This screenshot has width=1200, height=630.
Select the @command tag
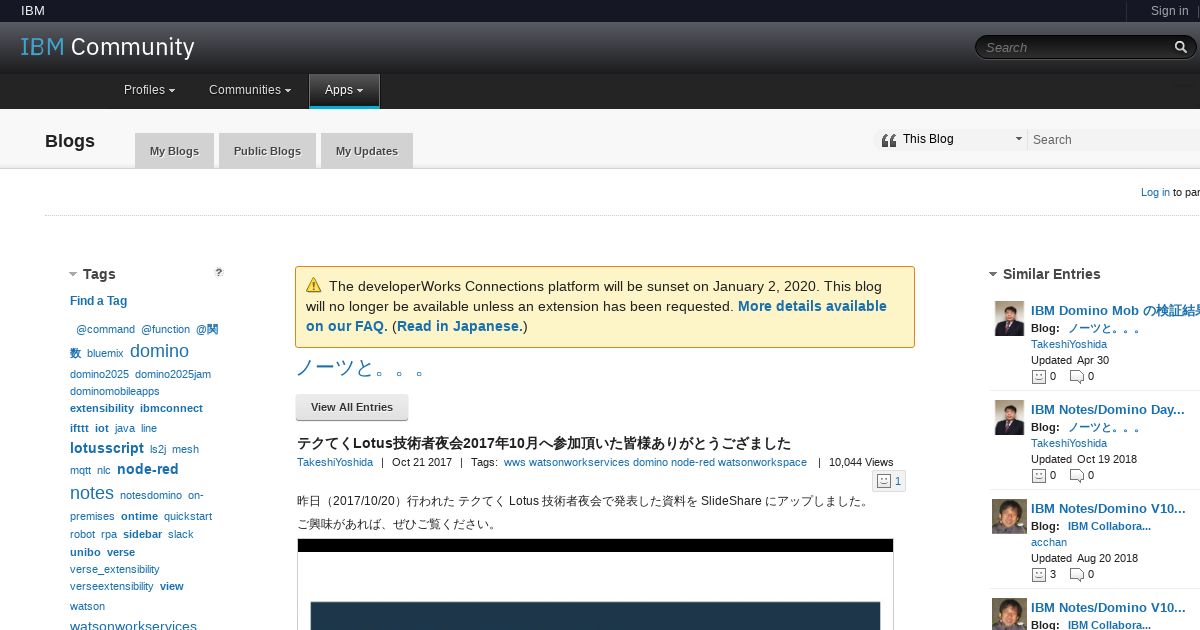pos(105,329)
